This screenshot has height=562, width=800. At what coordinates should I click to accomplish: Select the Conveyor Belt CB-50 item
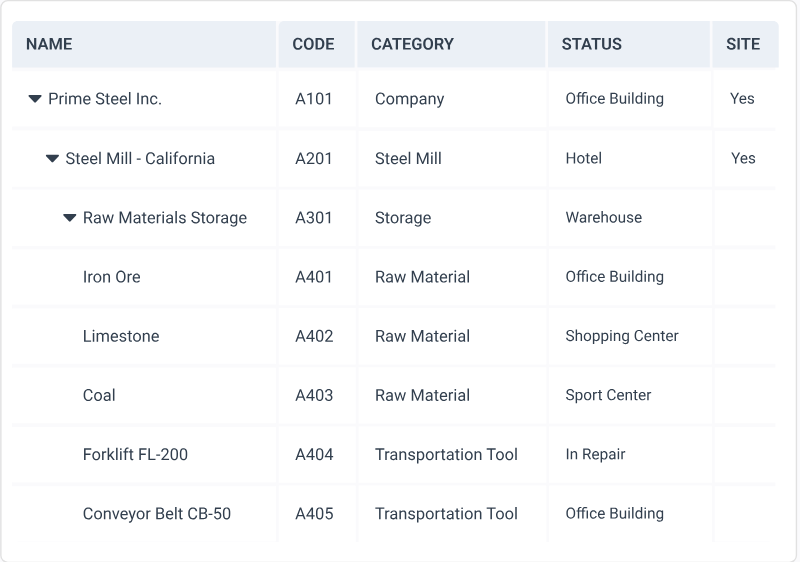157,514
